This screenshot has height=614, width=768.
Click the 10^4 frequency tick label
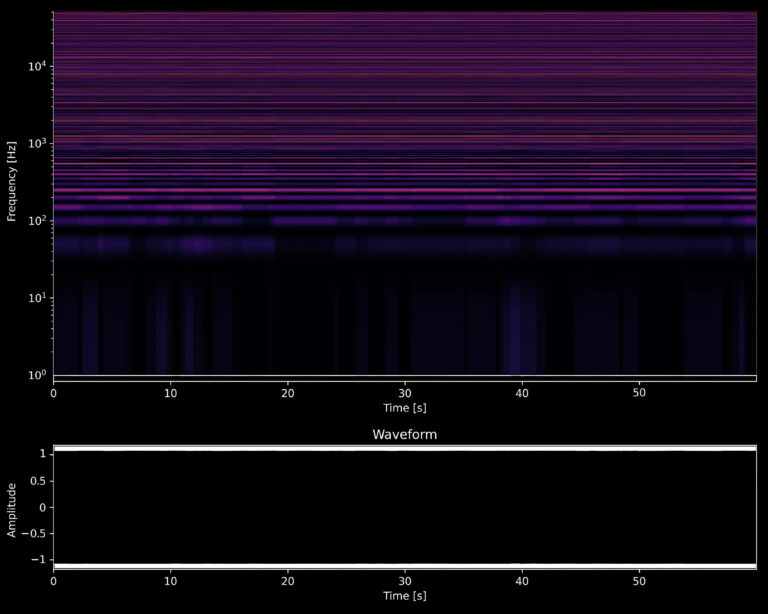(x=36, y=66)
